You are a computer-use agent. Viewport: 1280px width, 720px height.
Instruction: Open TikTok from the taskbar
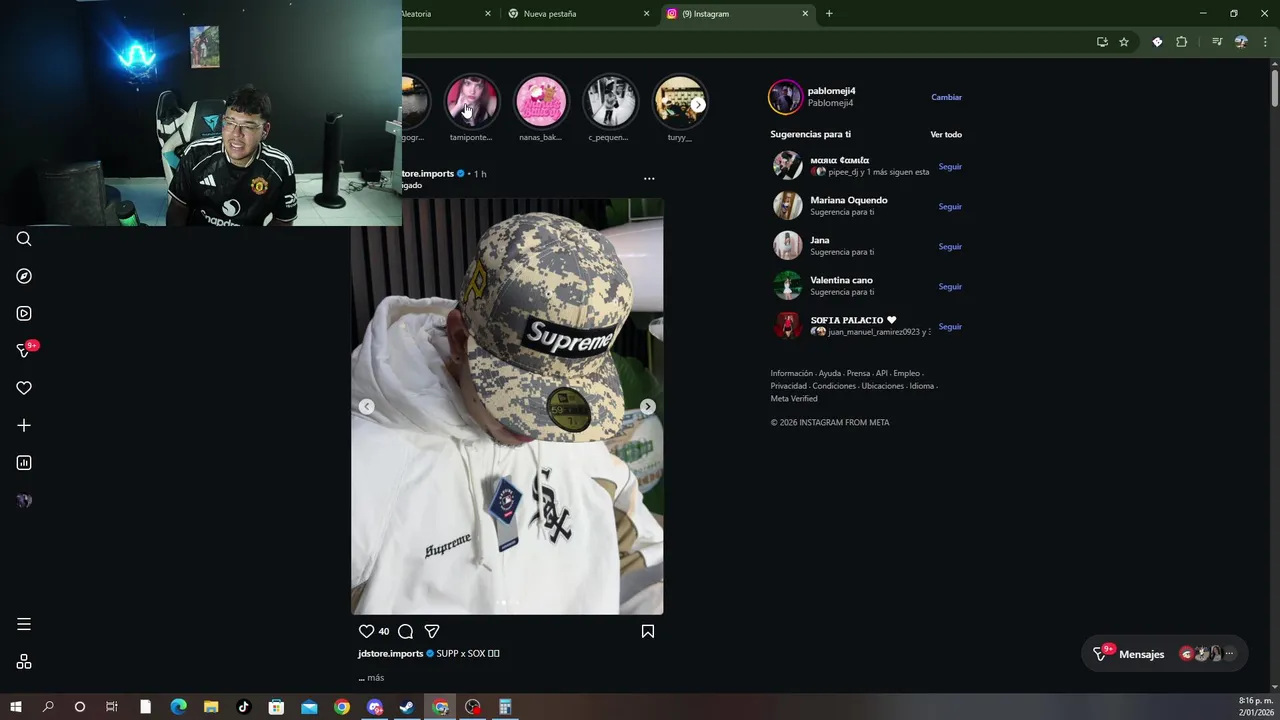(x=243, y=707)
